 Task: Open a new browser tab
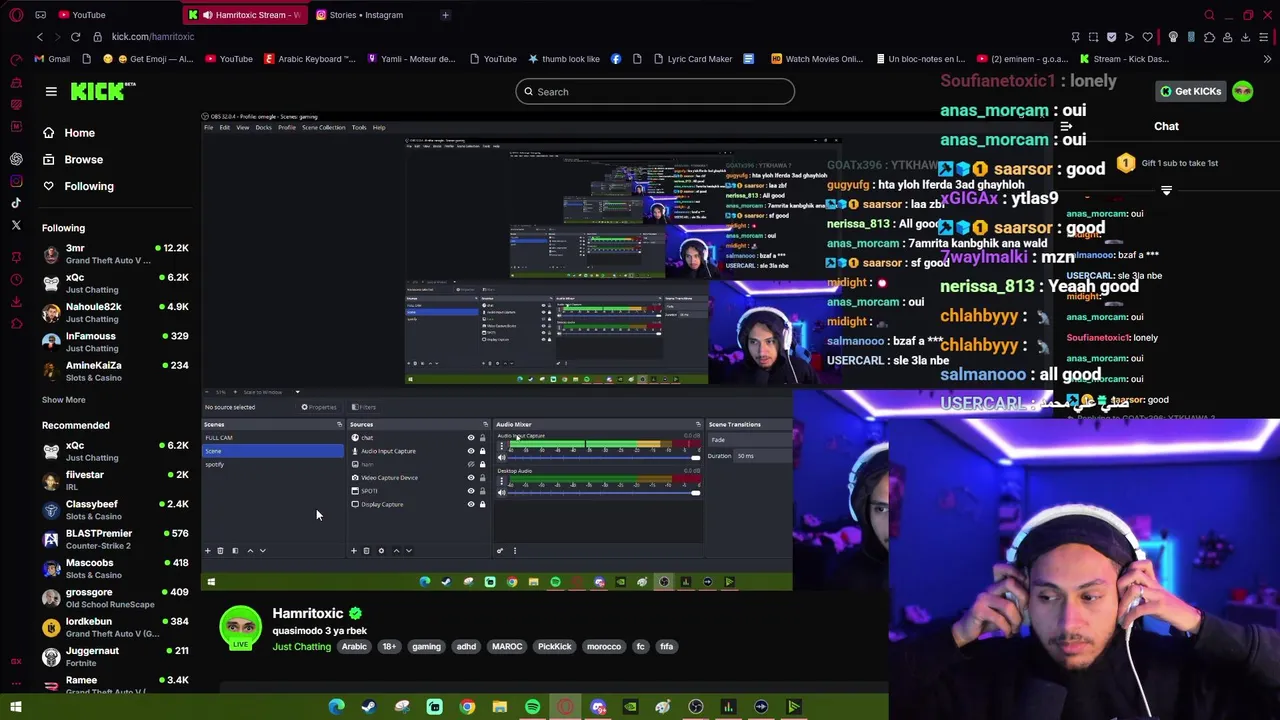(445, 15)
